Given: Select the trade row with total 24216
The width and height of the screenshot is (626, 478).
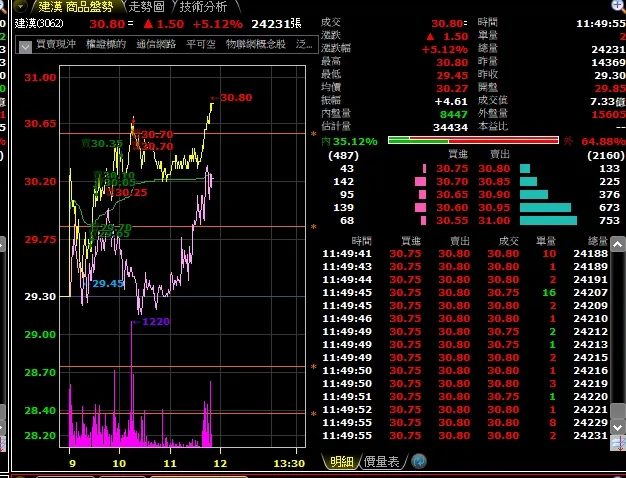Looking at the screenshot, I should pos(465,371).
